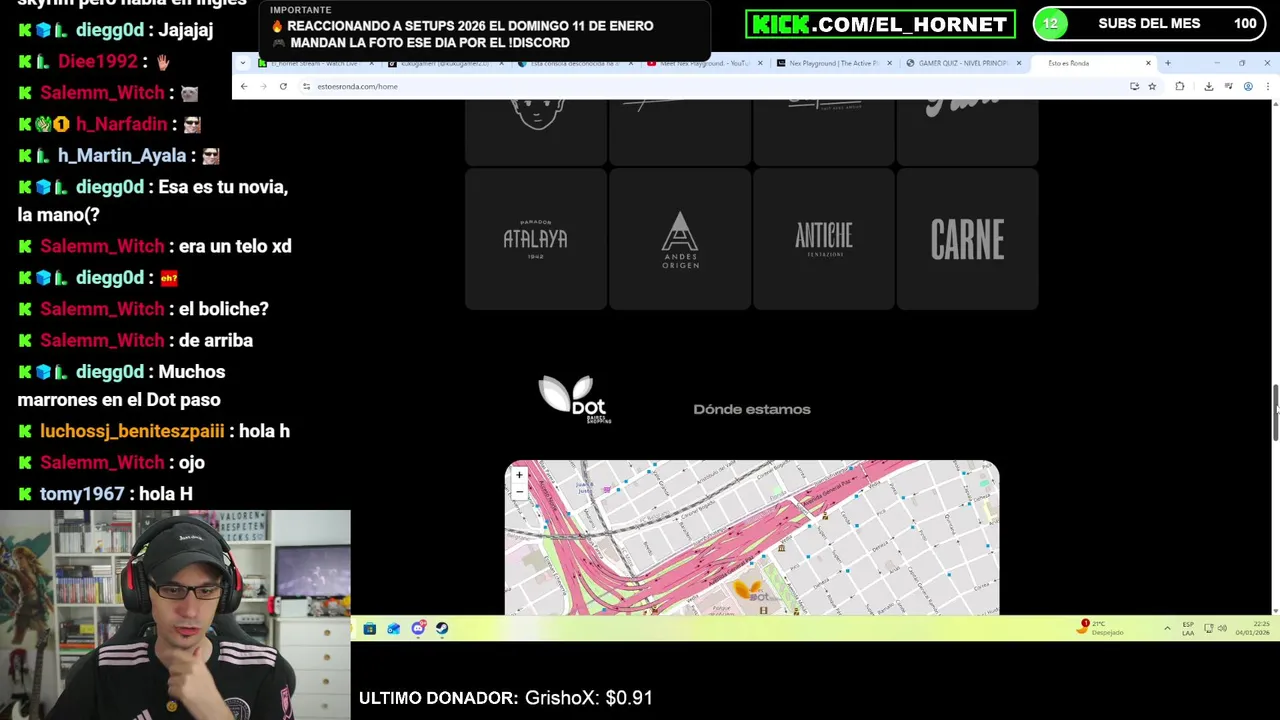Click username tomy1967 in chat
Image resolution: width=1280 pixels, height=720 pixels.
[82, 494]
